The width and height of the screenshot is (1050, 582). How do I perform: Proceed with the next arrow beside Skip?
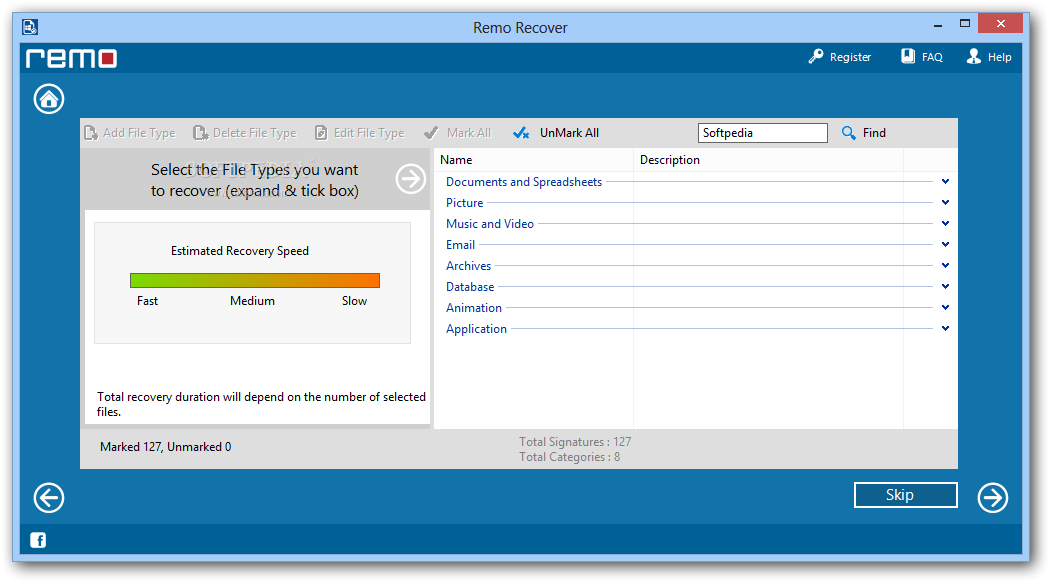click(992, 498)
